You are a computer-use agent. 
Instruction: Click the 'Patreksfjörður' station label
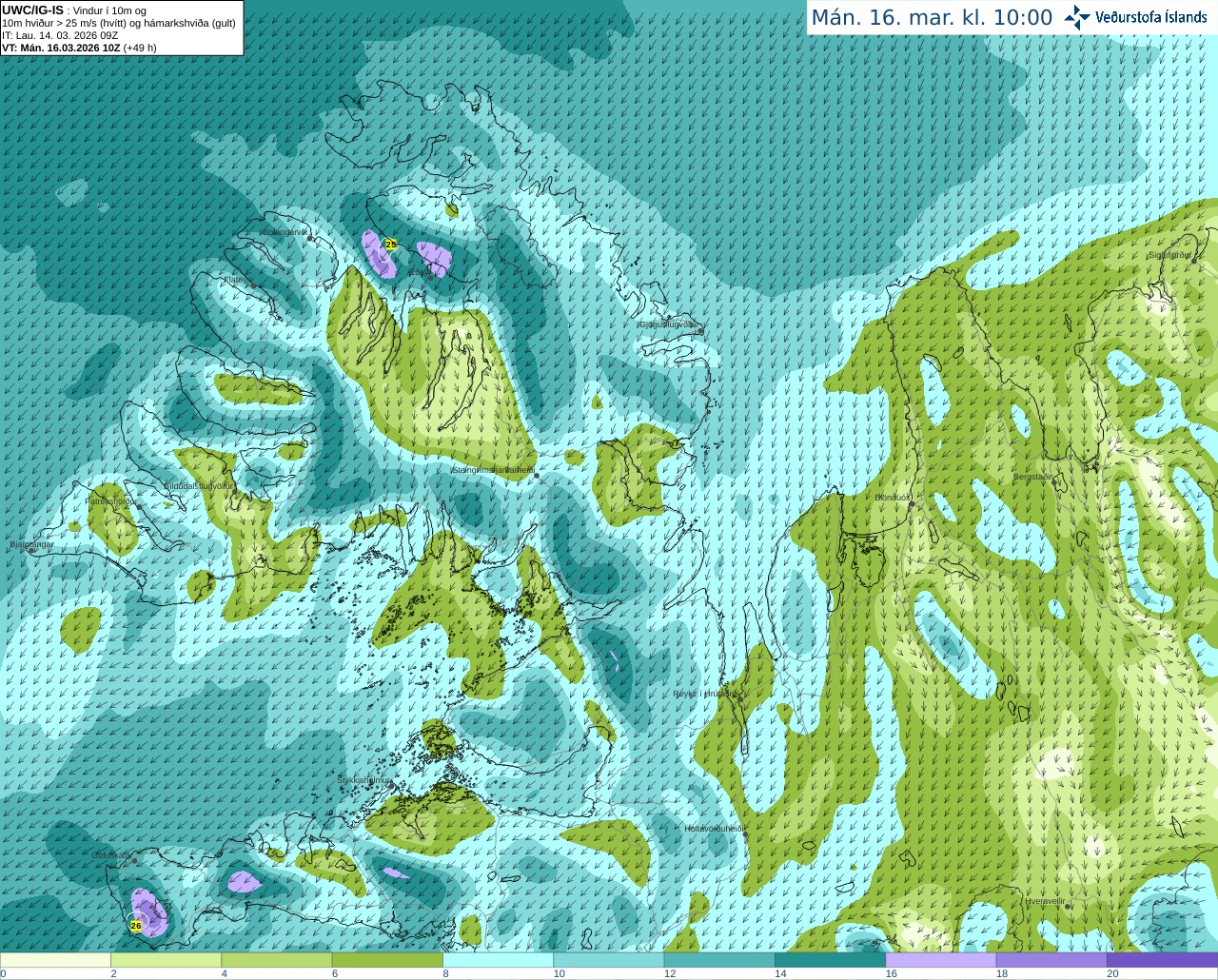(x=110, y=500)
